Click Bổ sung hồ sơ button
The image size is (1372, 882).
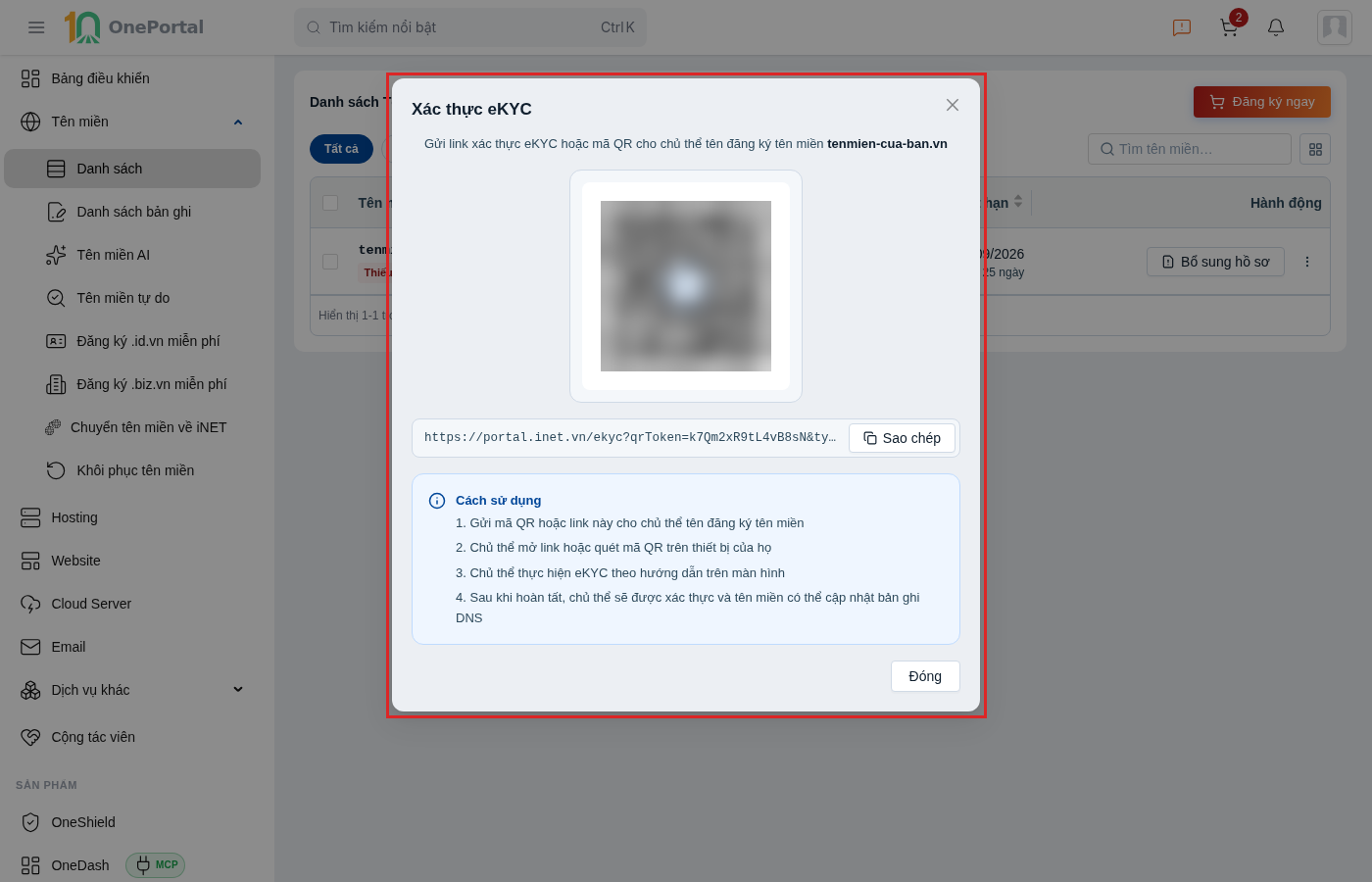point(1215,262)
